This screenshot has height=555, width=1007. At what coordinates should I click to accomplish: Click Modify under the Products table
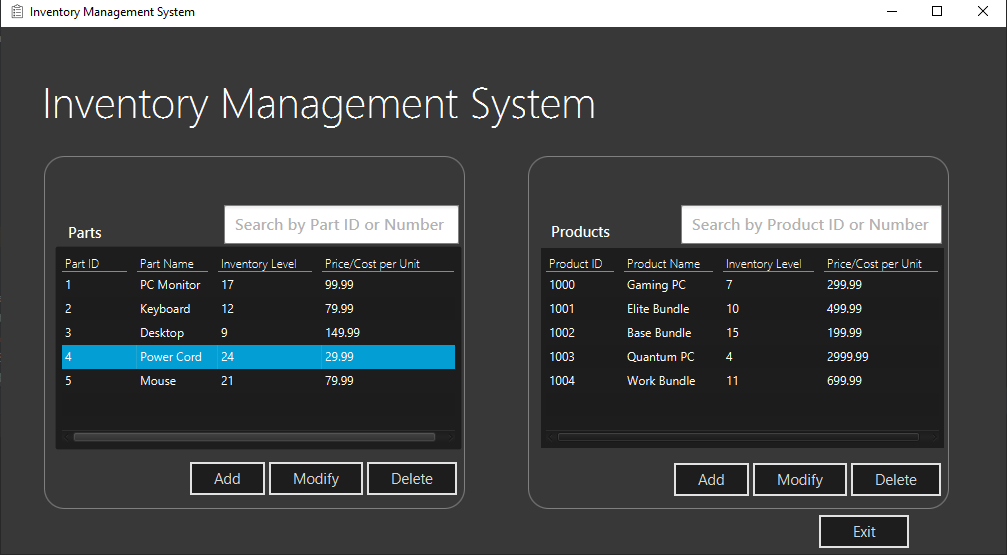(x=800, y=480)
